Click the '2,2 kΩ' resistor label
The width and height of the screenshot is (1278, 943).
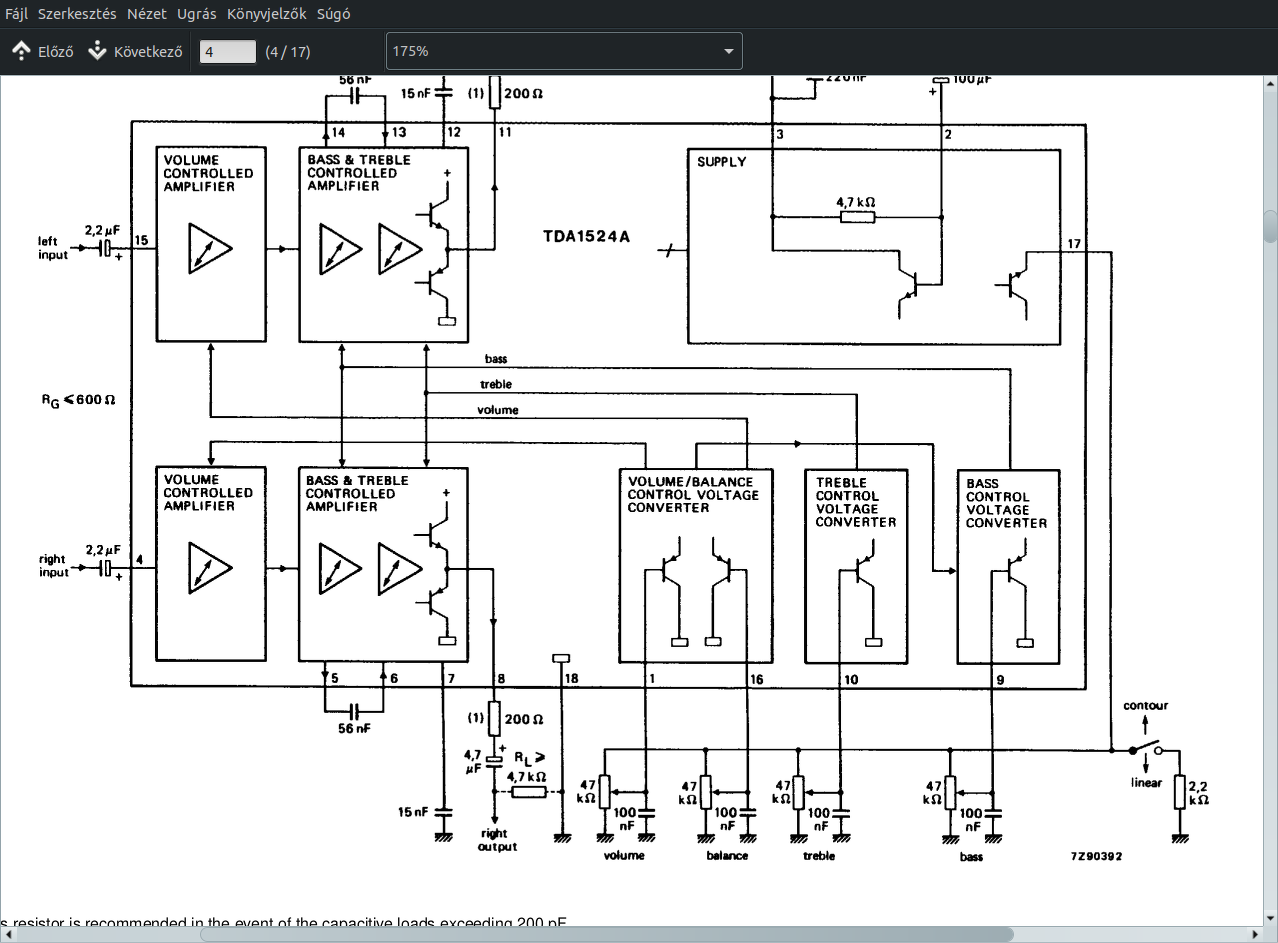pos(1198,794)
